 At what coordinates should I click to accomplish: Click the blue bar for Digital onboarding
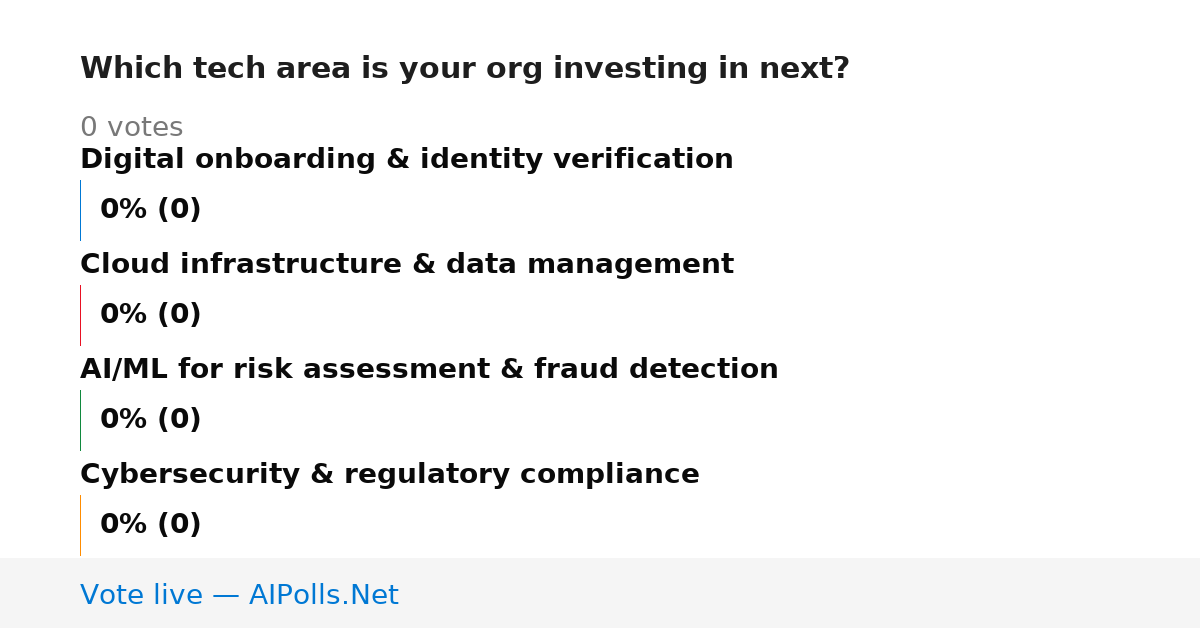(x=80, y=210)
